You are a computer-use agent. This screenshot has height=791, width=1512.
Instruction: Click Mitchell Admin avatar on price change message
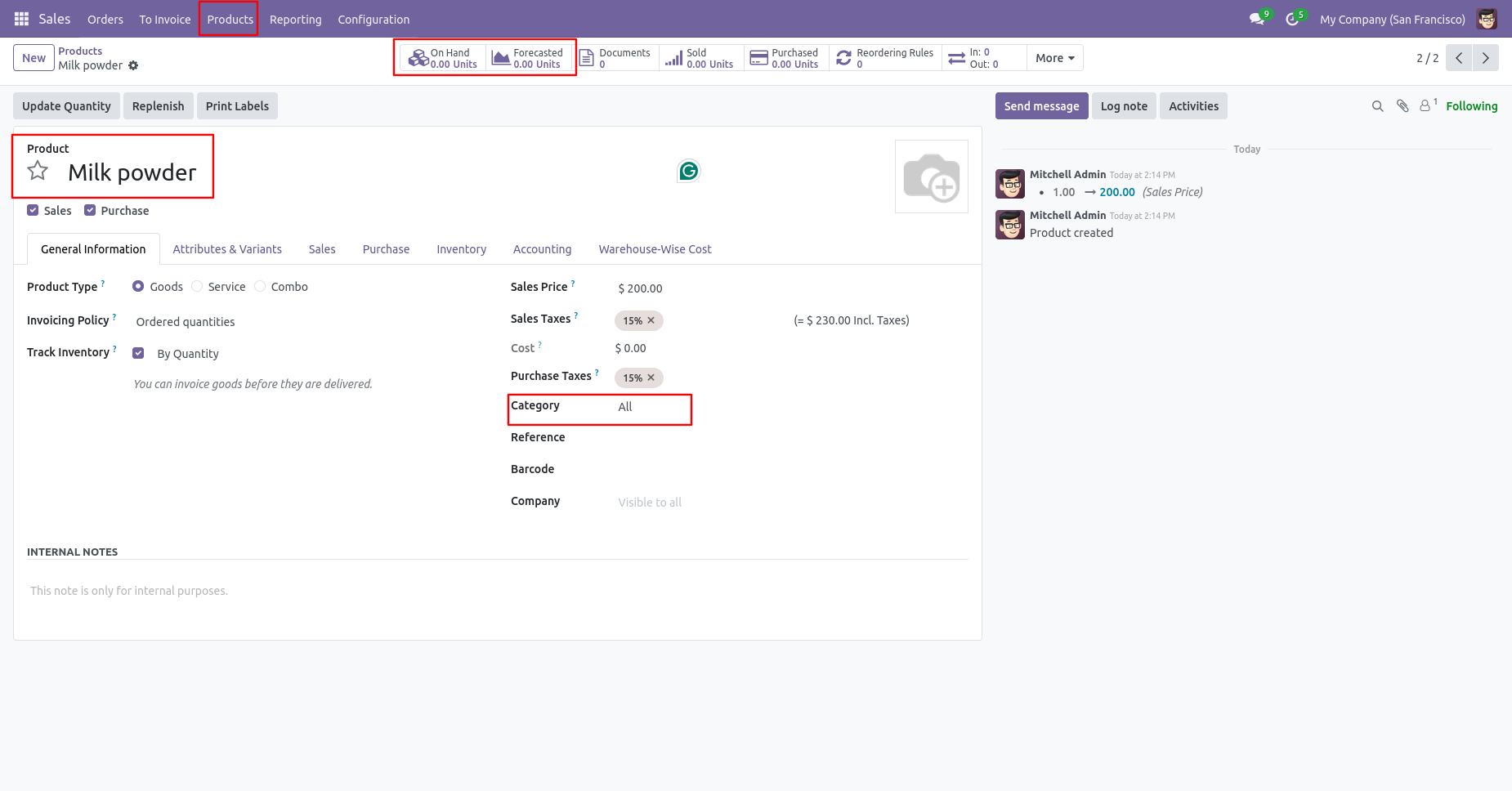click(1010, 184)
